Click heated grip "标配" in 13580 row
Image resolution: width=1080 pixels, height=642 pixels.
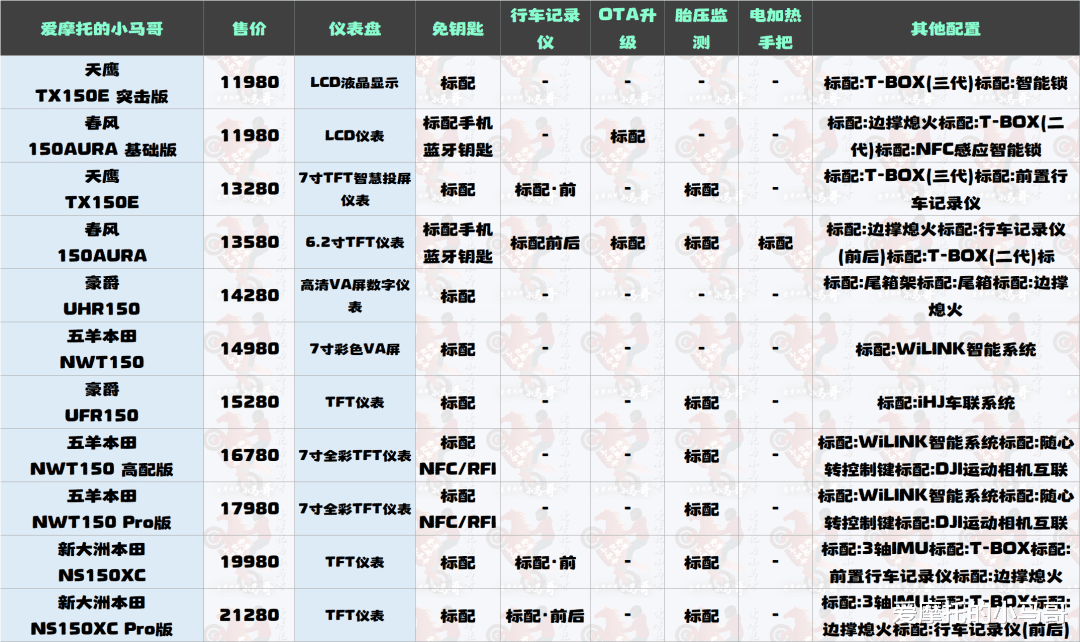tap(776, 242)
